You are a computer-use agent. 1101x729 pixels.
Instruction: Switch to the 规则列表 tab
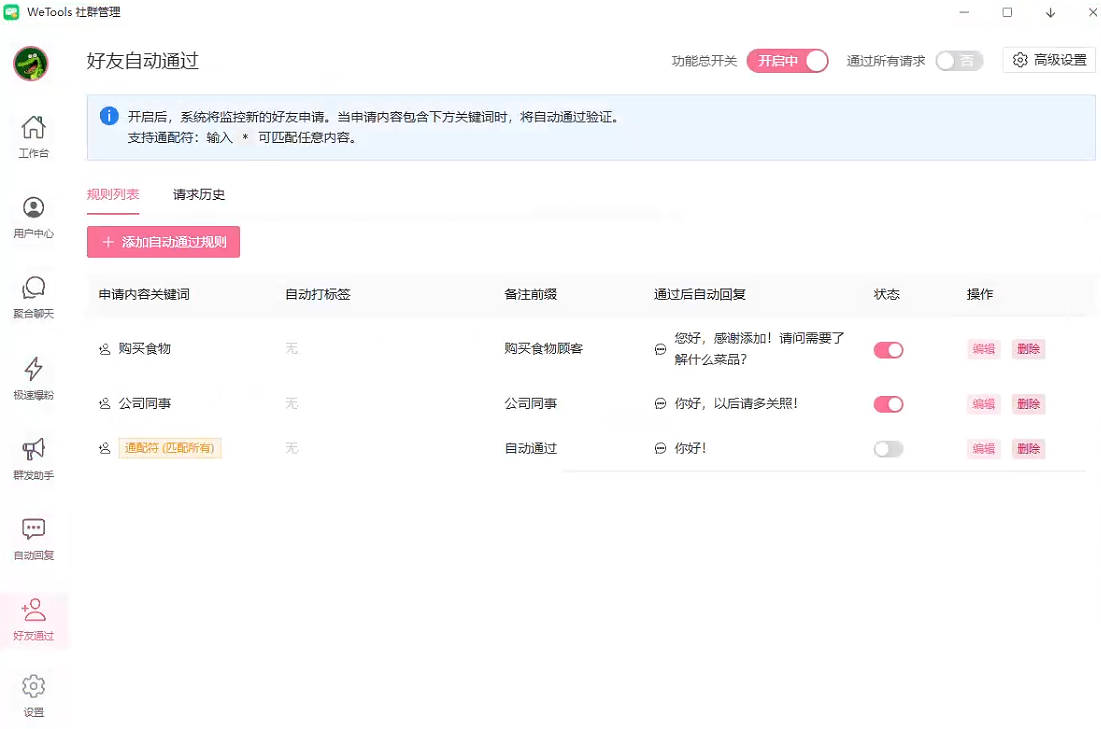pyautogui.click(x=113, y=194)
